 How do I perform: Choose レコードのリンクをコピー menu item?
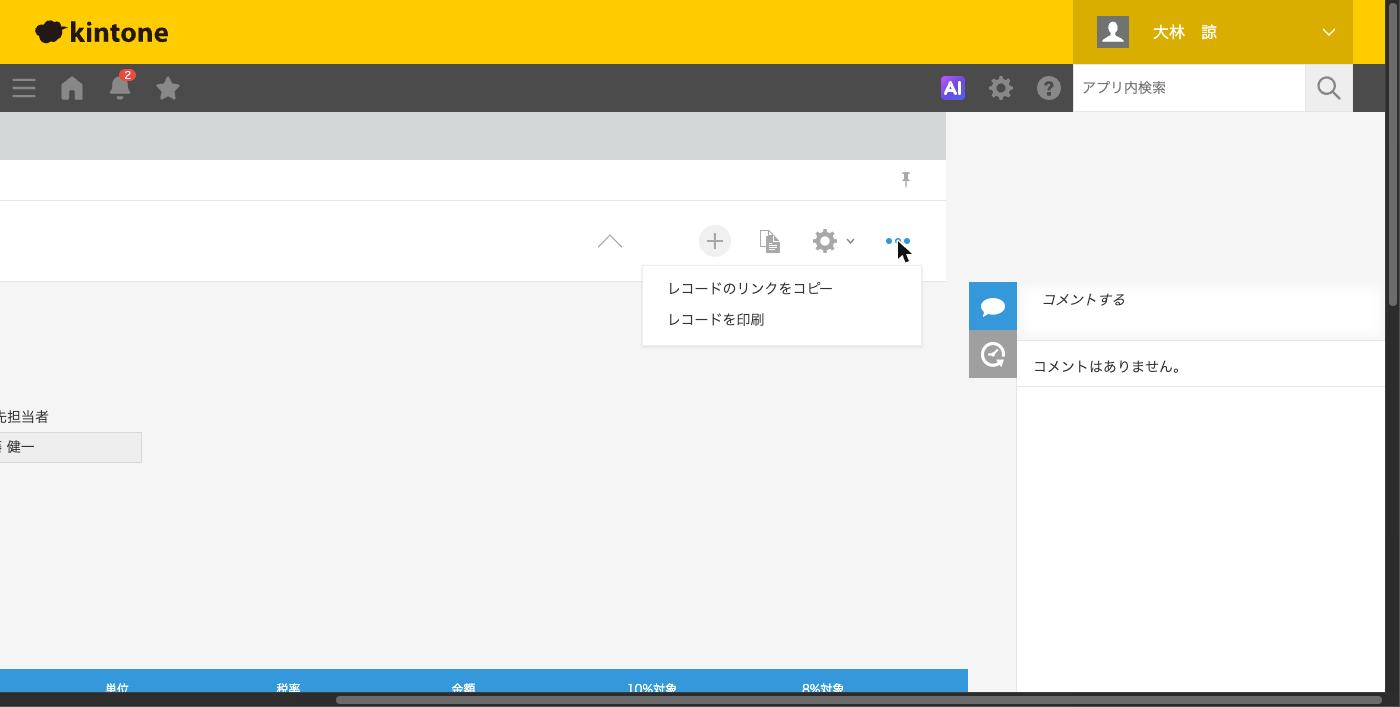(782, 288)
